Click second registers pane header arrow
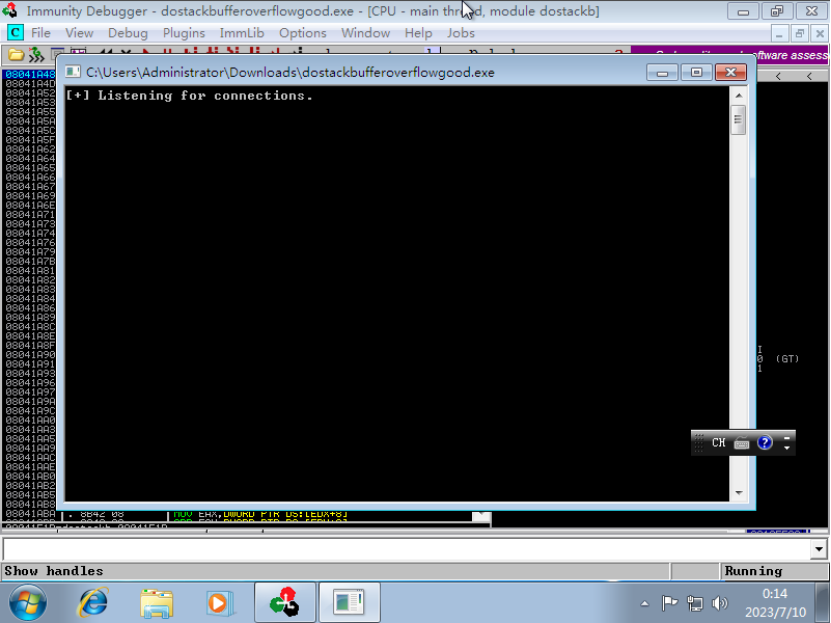 coord(809,76)
